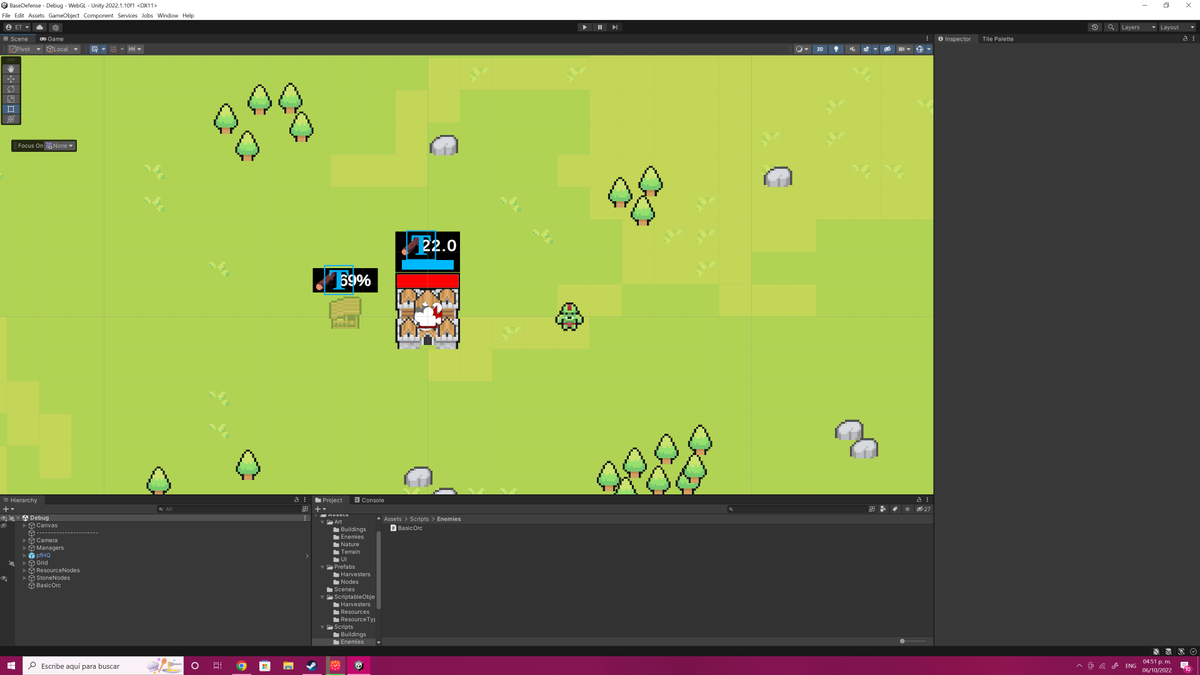Collapse the Prefabs folder in Project tree

click(323, 567)
